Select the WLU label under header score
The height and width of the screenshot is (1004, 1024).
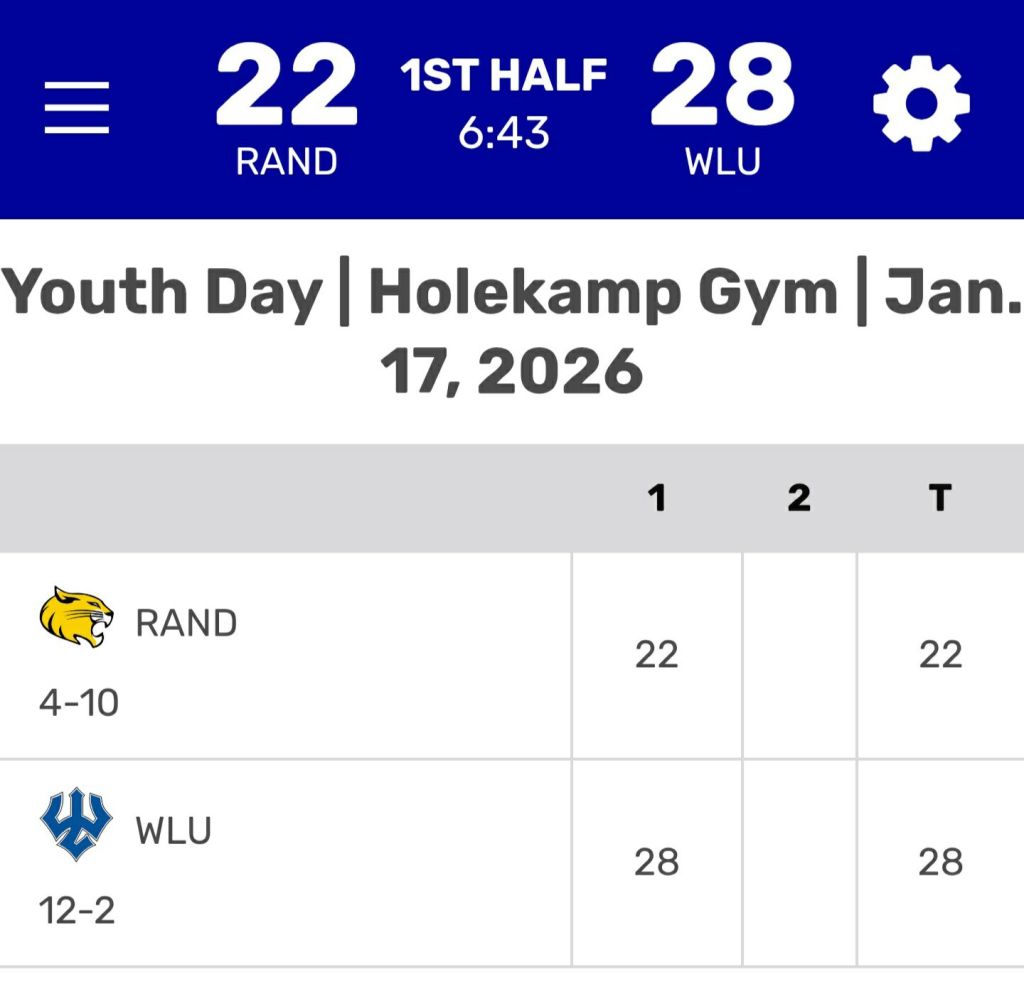click(x=722, y=162)
